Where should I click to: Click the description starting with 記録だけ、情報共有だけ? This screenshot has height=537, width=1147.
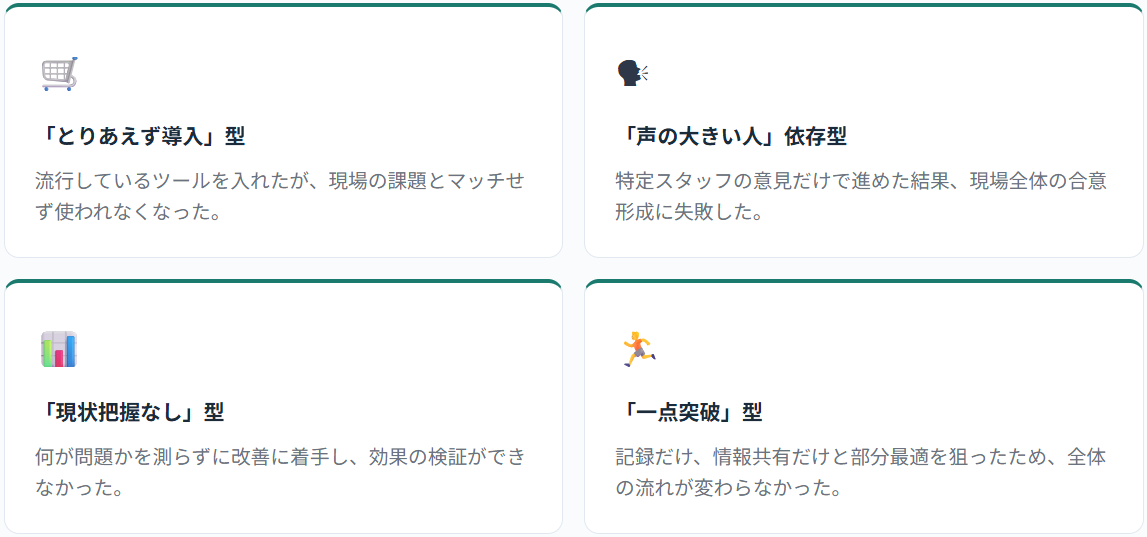[861, 472]
